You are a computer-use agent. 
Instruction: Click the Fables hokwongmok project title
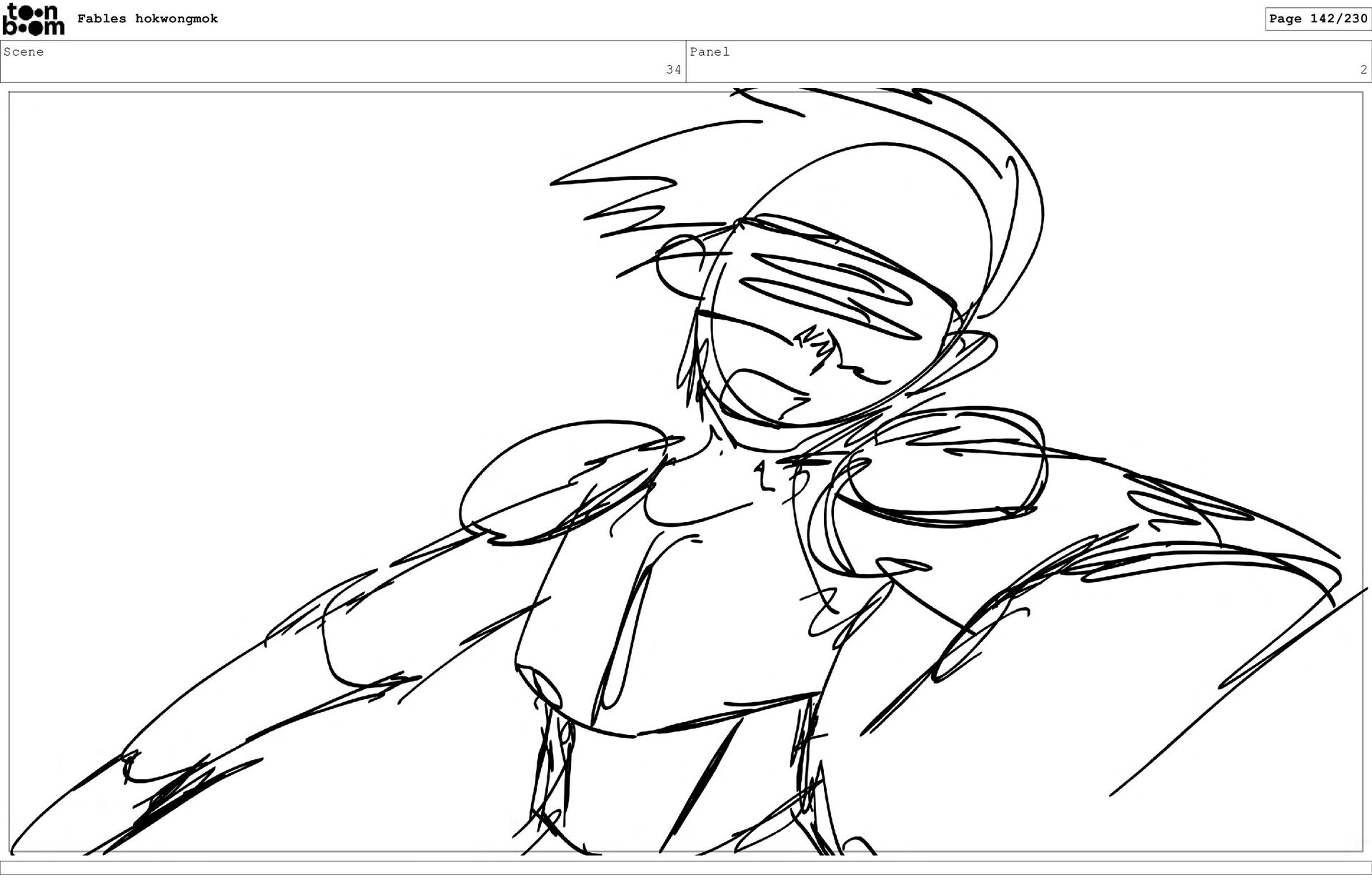coord(147,19)
